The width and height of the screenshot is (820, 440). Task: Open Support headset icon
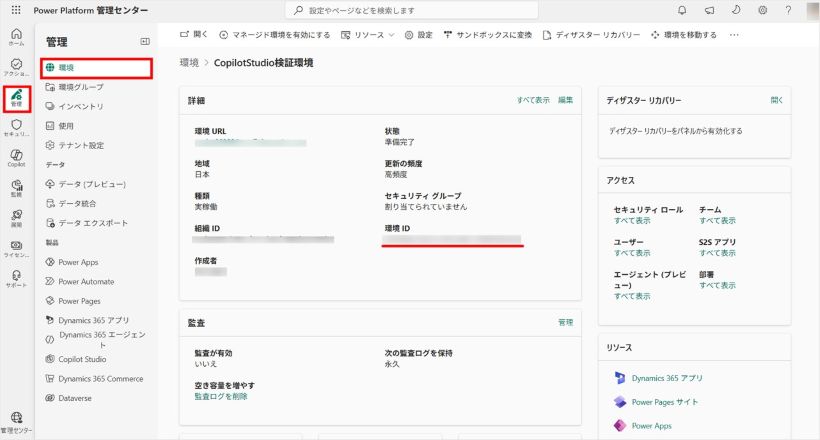click(16, 278)
